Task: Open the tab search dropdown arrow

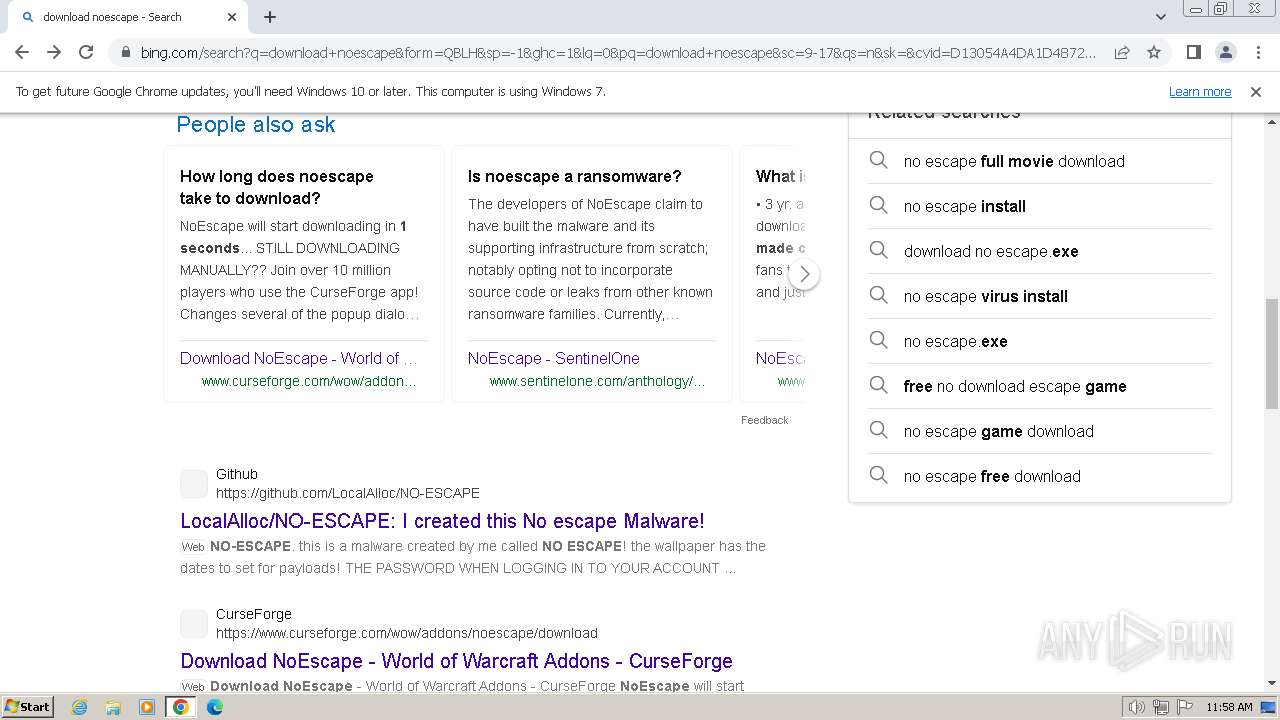Action: pos(1160,16)
